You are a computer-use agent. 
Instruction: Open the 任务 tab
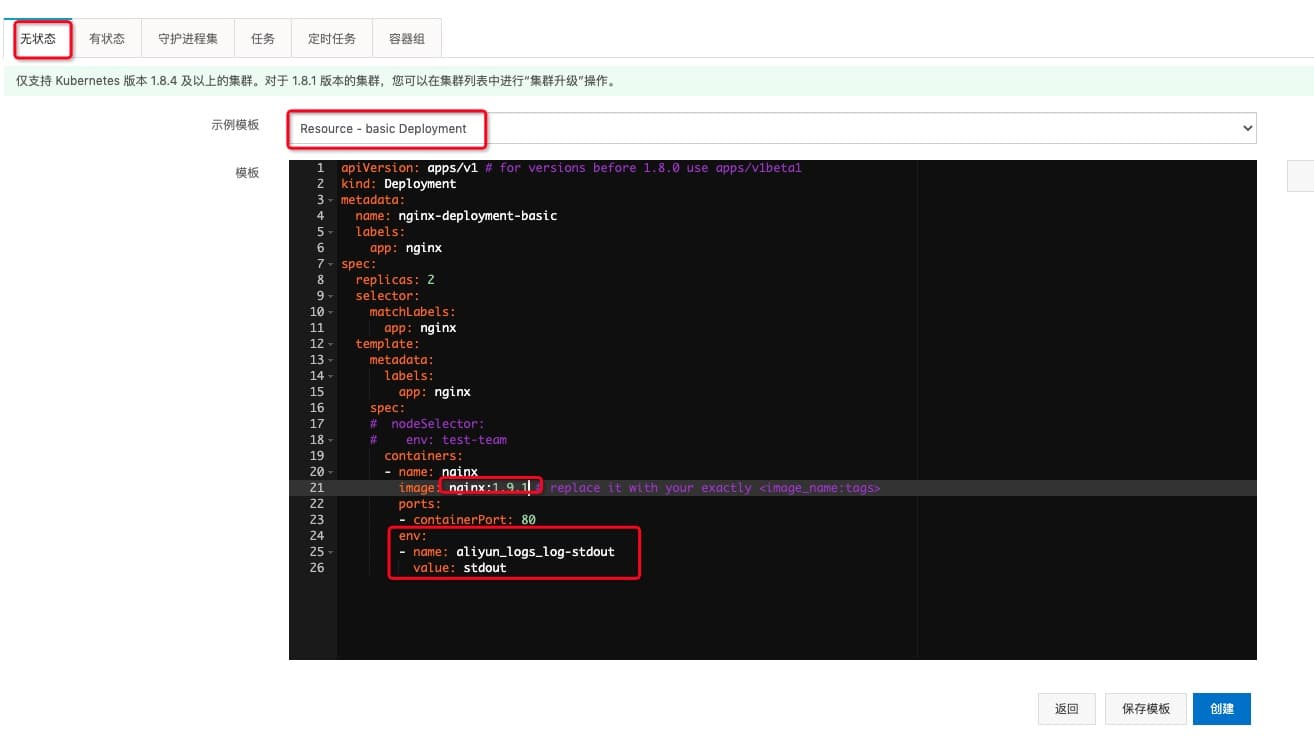[x=263, y=39]
